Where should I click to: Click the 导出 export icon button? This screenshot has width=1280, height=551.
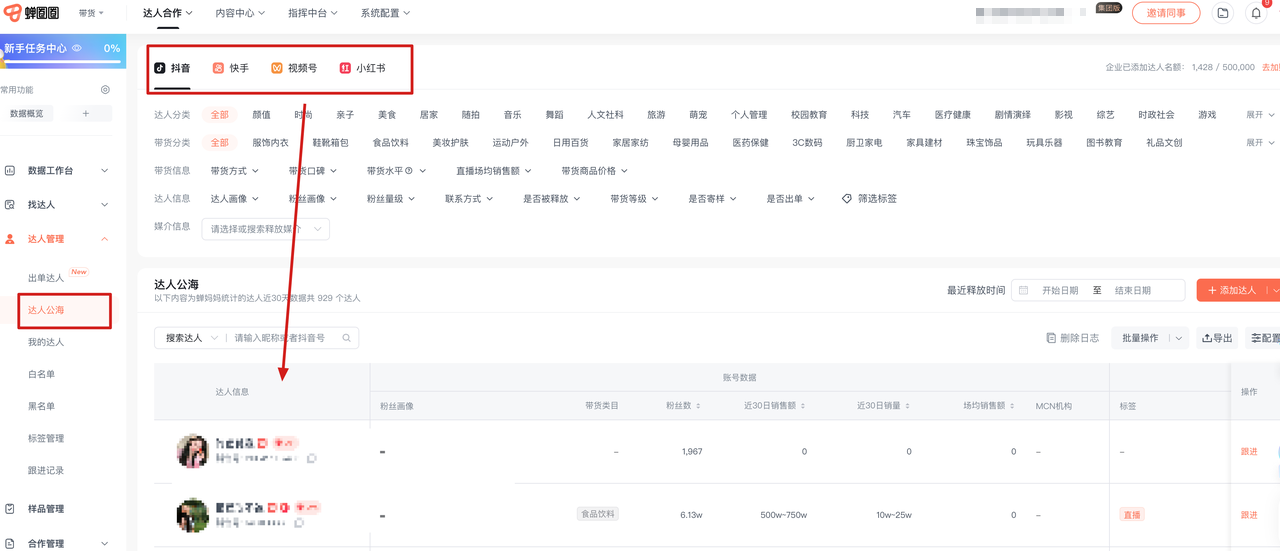[x=1217, y=338]
